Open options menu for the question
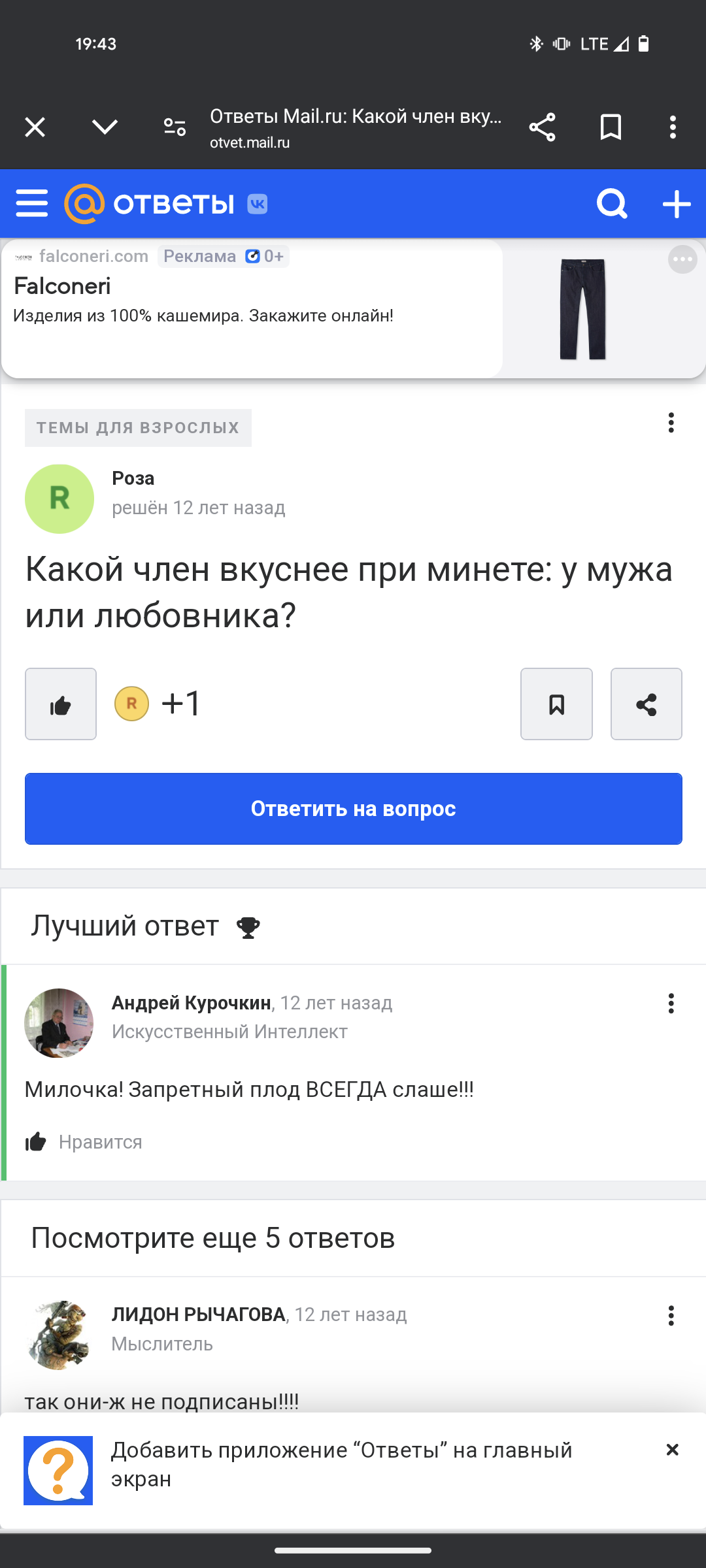The image size is (706, 1568). click(671, 423)
